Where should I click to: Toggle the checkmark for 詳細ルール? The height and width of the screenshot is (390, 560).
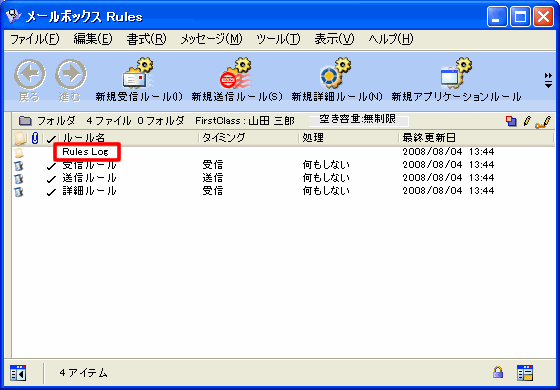point(51,192)
